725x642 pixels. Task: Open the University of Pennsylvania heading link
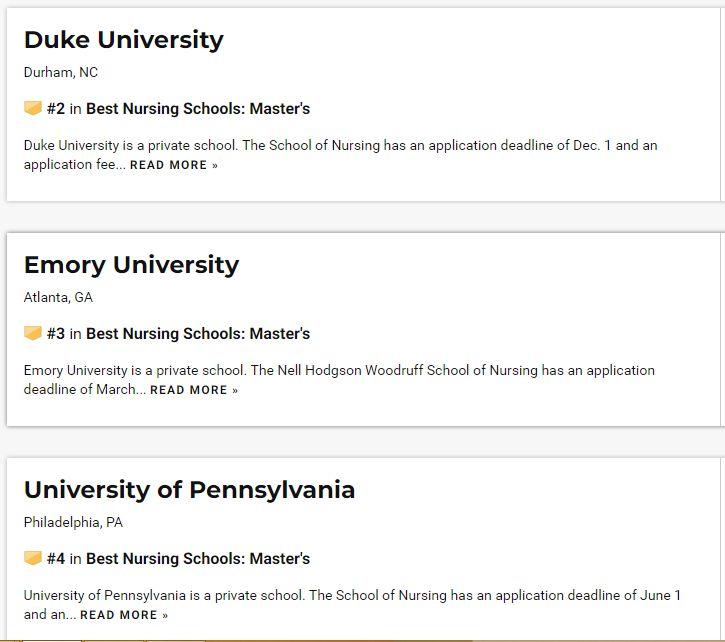pos(189,490)
